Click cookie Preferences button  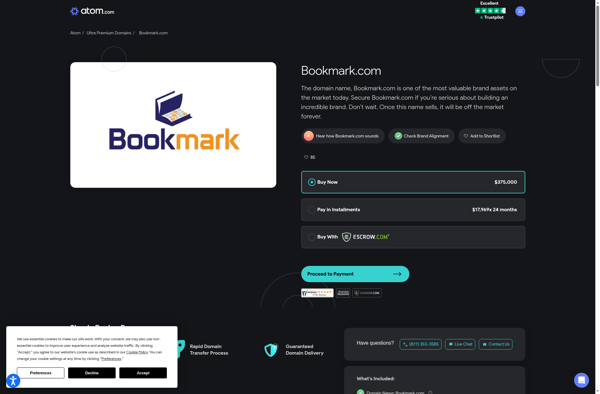pyautogui.click(x=41, y=373)
